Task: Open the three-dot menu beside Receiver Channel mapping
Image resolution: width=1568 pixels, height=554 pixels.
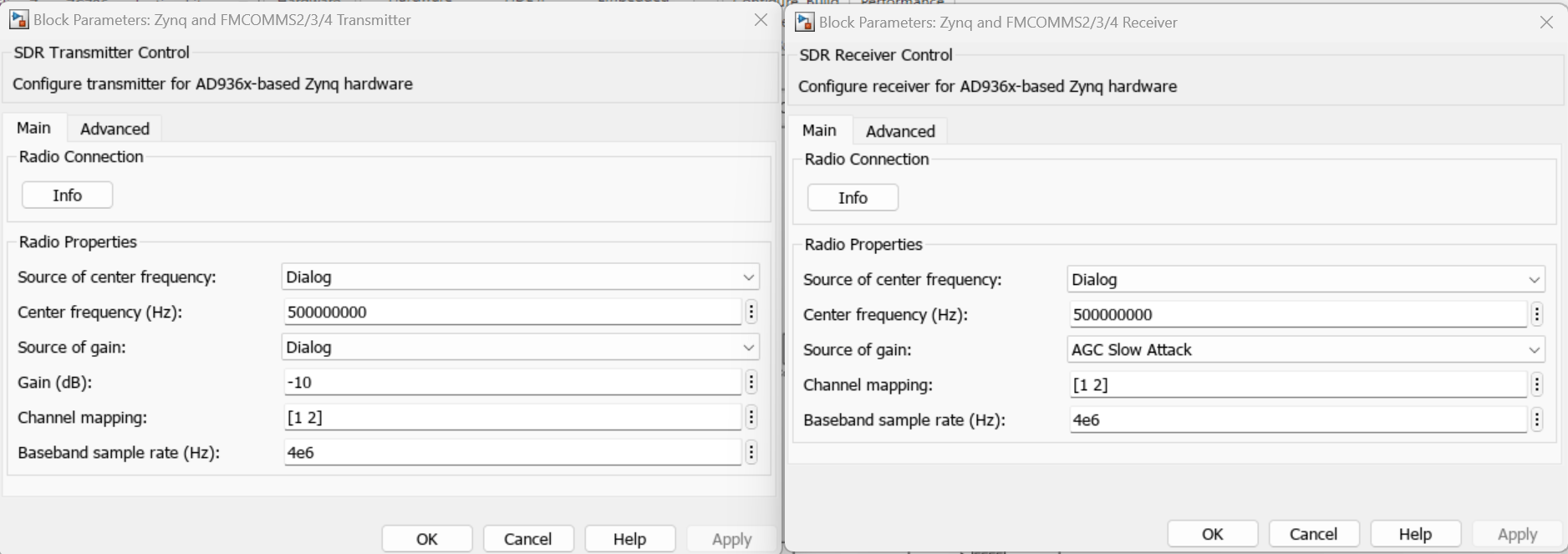Action: click(x=1536, y=385)
